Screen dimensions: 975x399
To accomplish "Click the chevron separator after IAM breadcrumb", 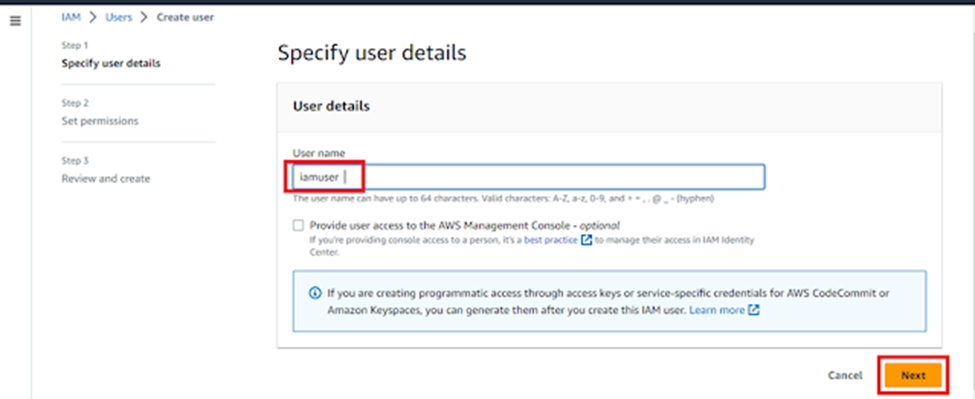I will [x=93, y=17].
